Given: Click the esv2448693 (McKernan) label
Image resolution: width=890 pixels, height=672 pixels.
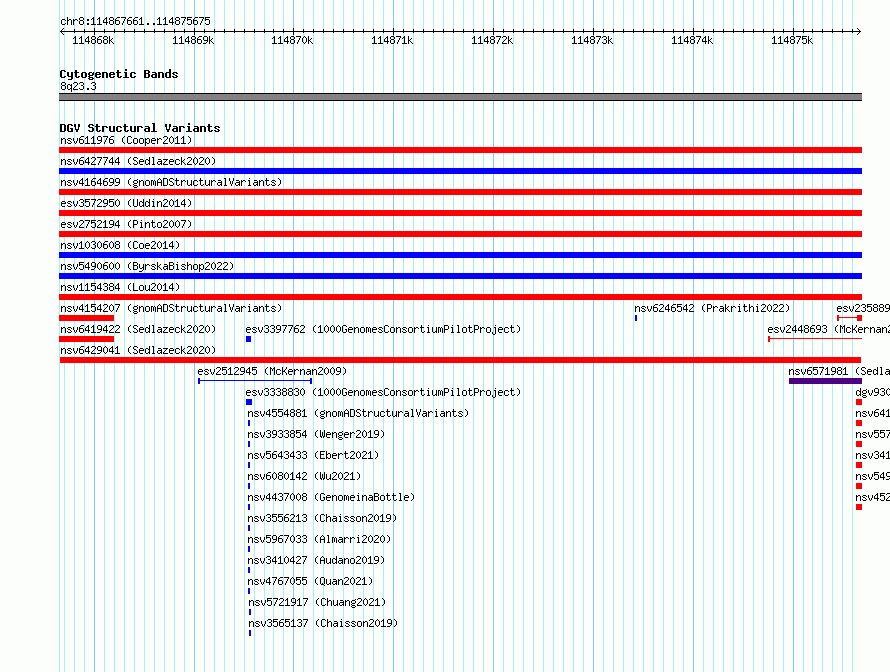Looking at the screenshot, I should [x=828, y=329].
